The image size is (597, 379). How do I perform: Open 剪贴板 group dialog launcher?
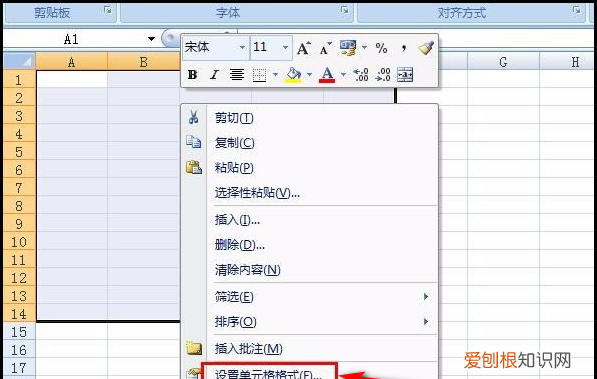(x=108, y=11)
